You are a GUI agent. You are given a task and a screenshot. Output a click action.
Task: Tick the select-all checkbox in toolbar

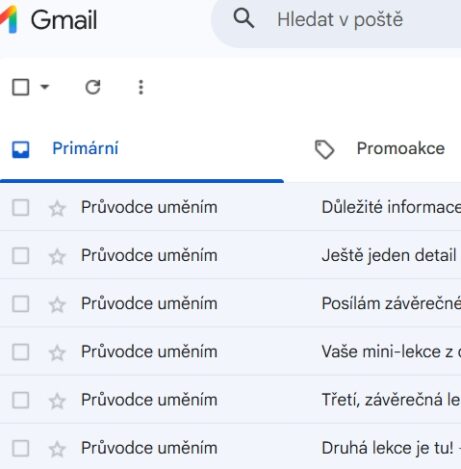[x=21, y=87]
